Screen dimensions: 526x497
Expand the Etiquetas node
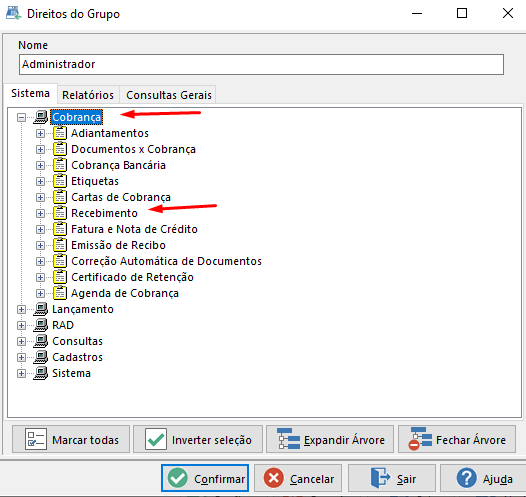[x=40, y=181]
